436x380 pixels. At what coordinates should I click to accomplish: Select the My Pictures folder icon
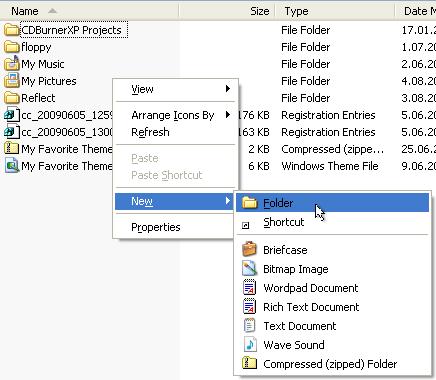[x=12, y=80]
